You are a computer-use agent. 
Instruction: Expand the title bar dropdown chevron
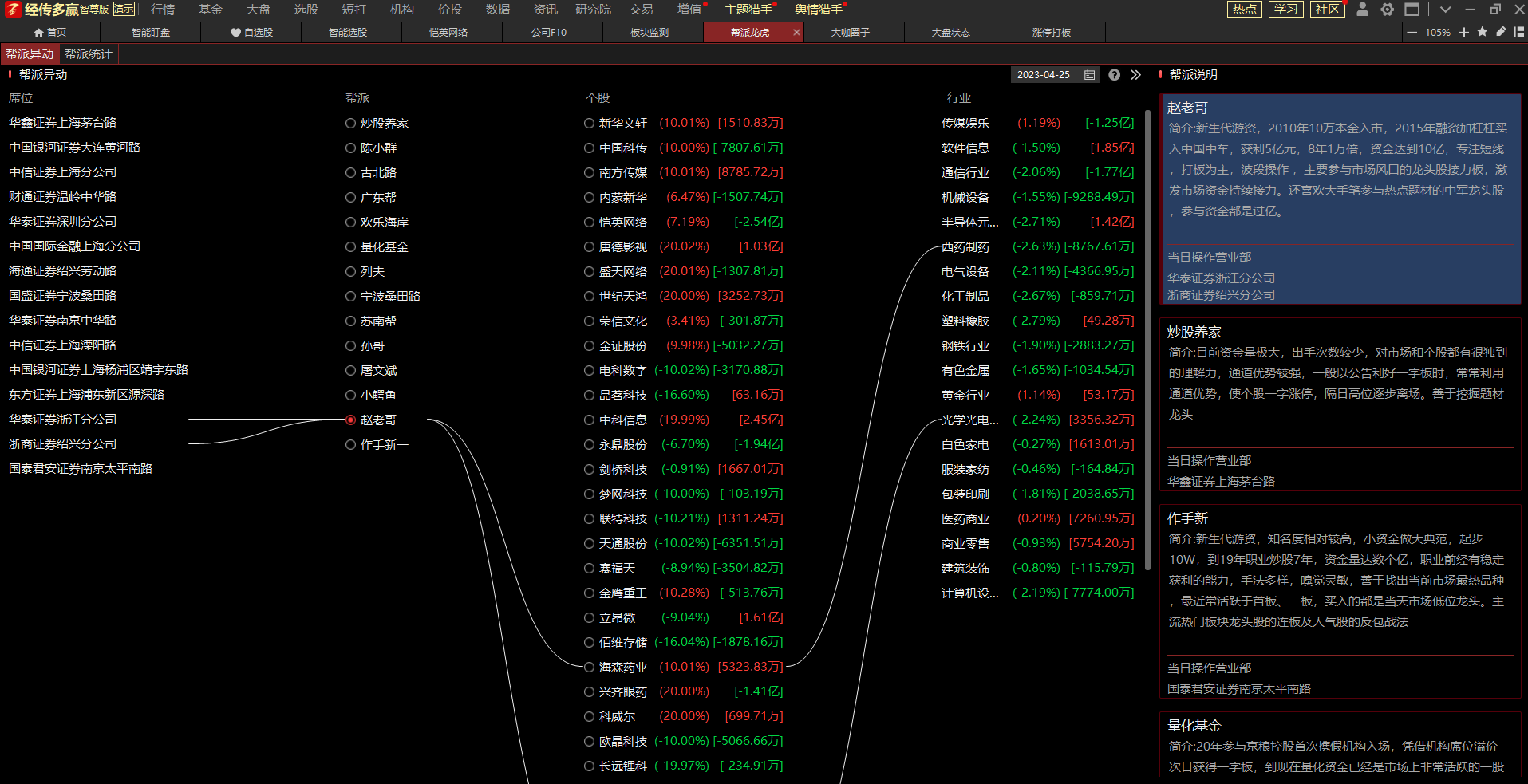pos(1445,10)
